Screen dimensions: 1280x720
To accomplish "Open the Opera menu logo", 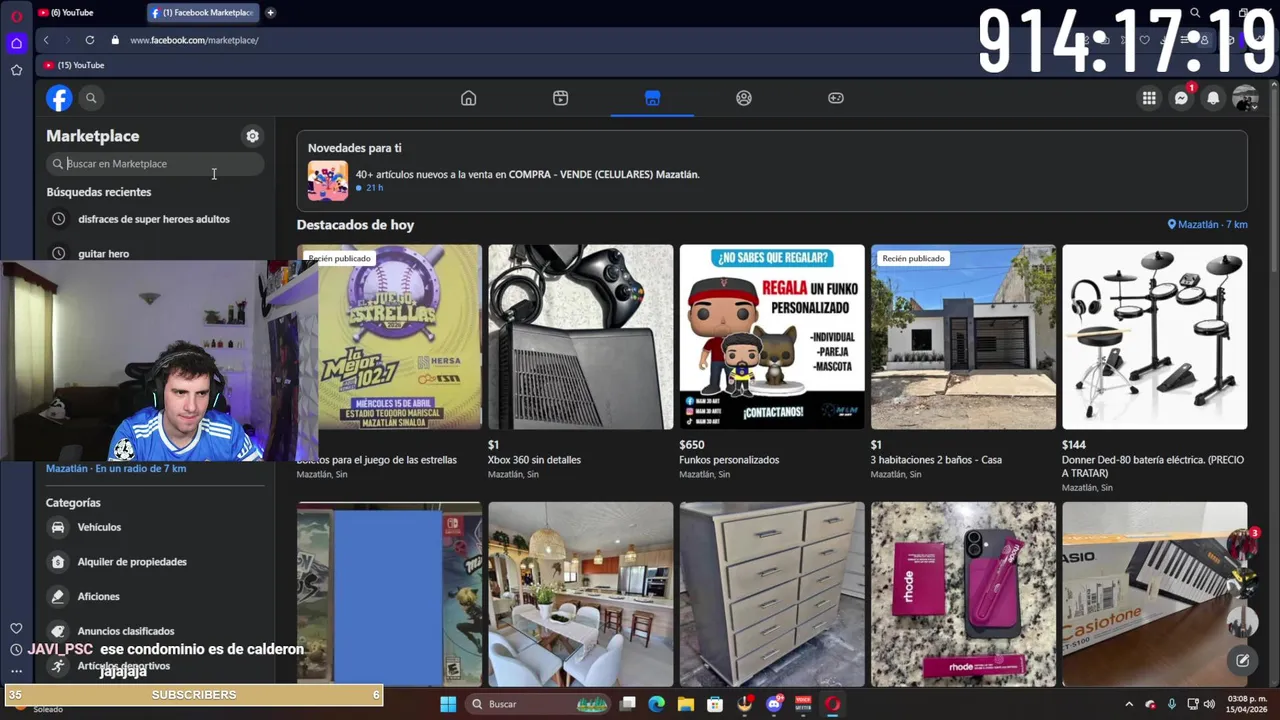I will coord(16,16).
